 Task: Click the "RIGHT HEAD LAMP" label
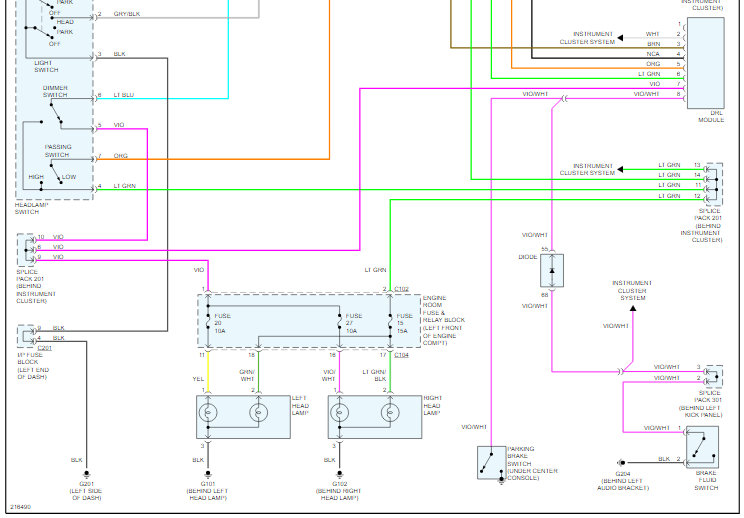point(432,406)
